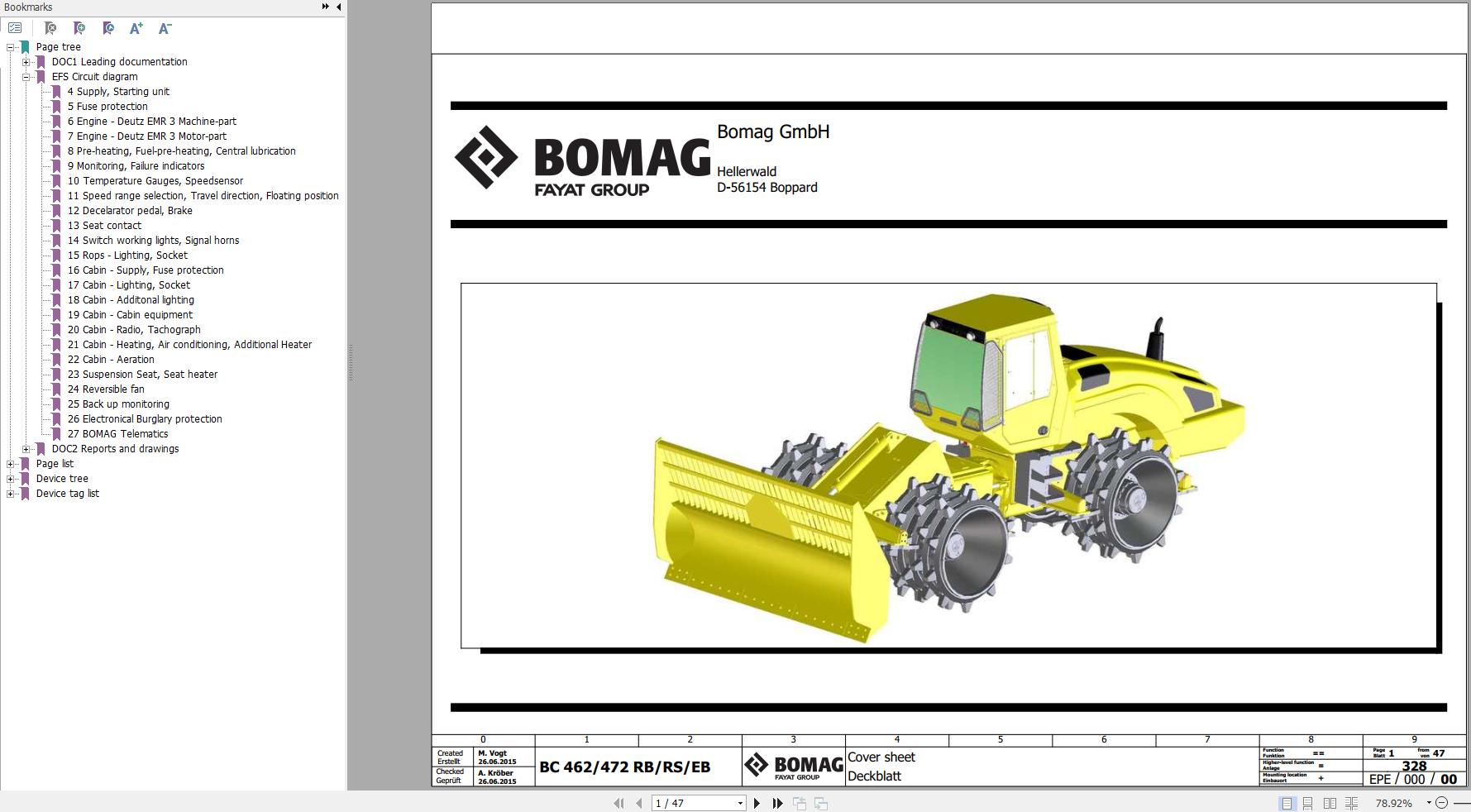Decrease bookmark font size with A-

click(x=165, y=28)
